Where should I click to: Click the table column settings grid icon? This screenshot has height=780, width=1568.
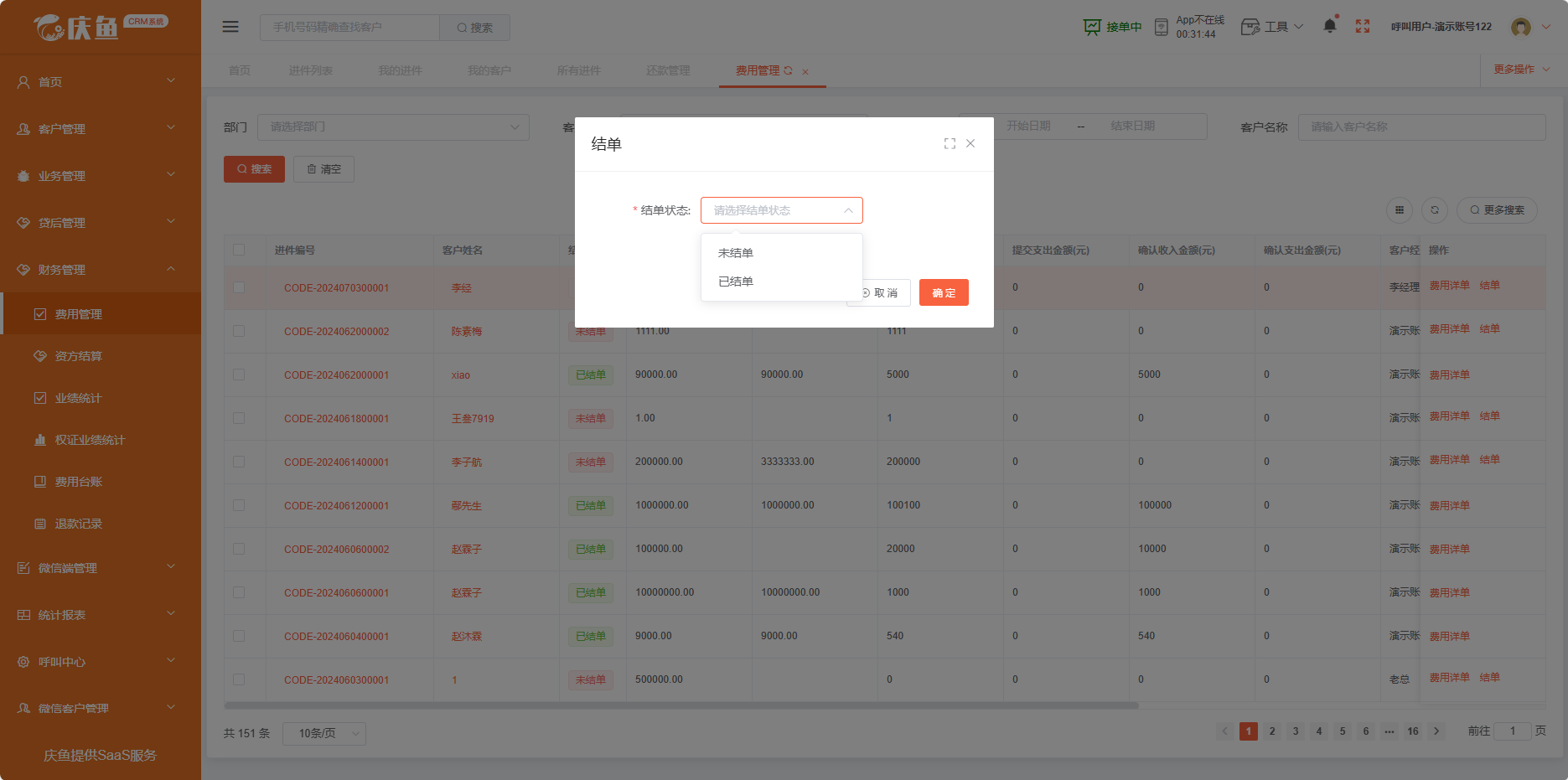[x=1400, y=210]
